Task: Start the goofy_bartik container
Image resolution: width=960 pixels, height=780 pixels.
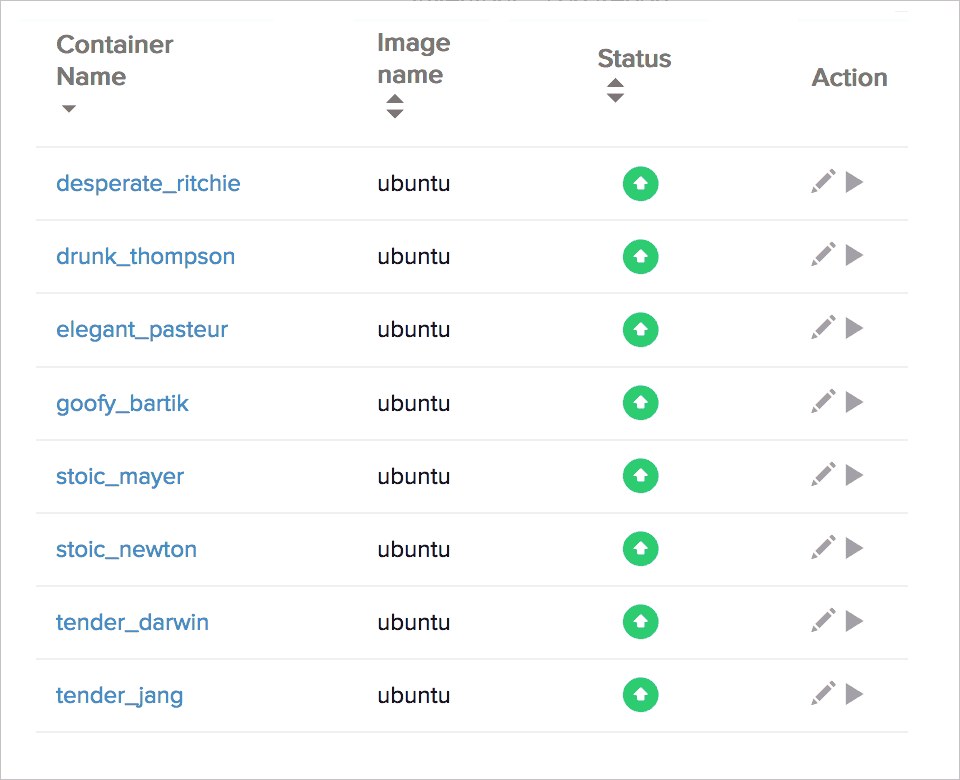Action: coord(855,402)
